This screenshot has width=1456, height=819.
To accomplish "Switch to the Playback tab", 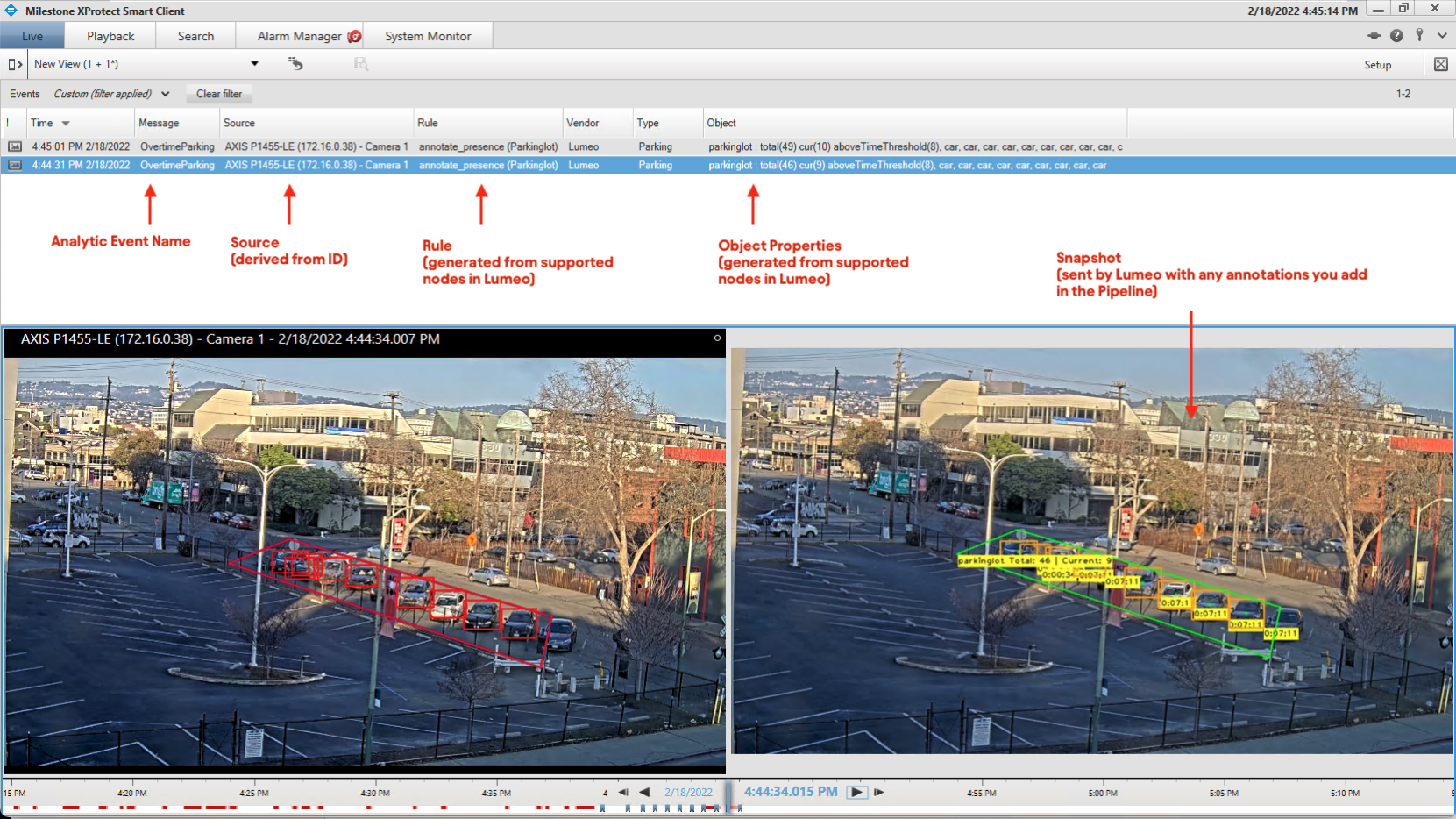I will tap(110, 36).
